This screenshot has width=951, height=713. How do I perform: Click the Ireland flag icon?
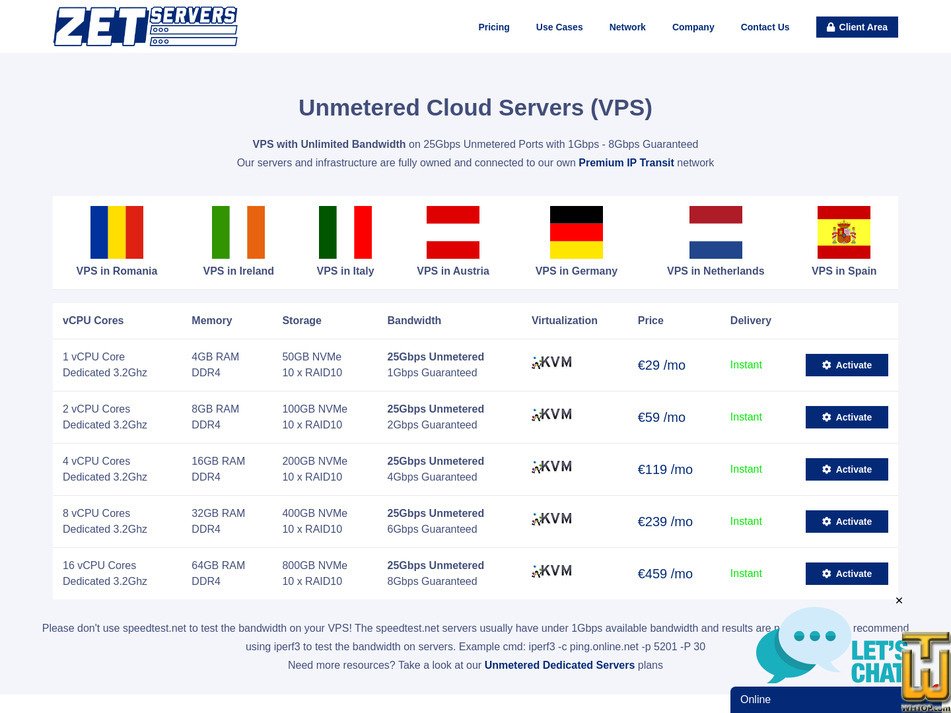(x=238, y=232)
